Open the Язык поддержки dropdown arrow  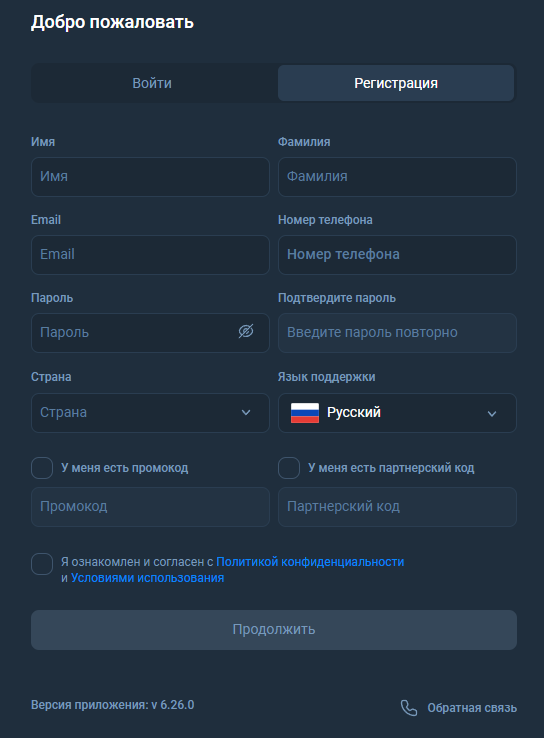pyautogui.click(x=492, y=414)
